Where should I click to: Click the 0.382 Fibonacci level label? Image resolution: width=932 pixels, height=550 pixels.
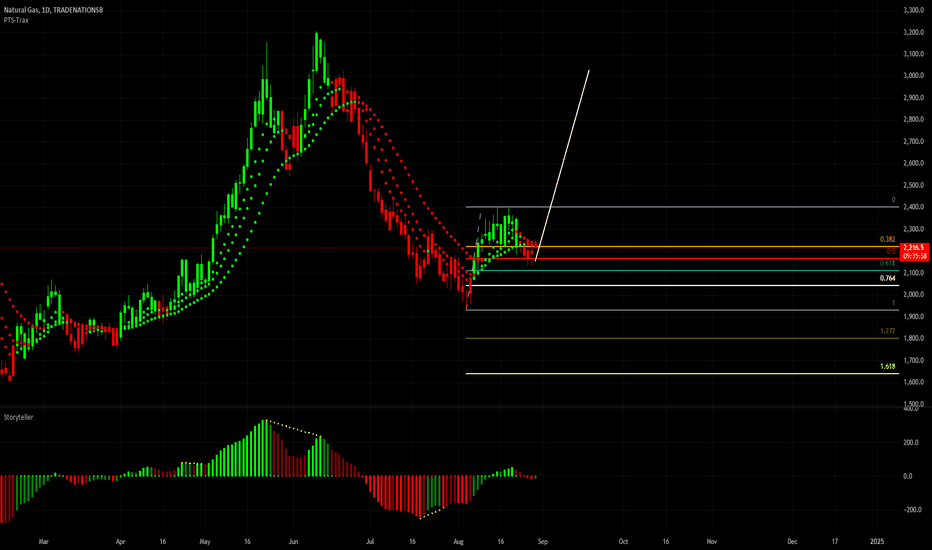pos(887,240)
